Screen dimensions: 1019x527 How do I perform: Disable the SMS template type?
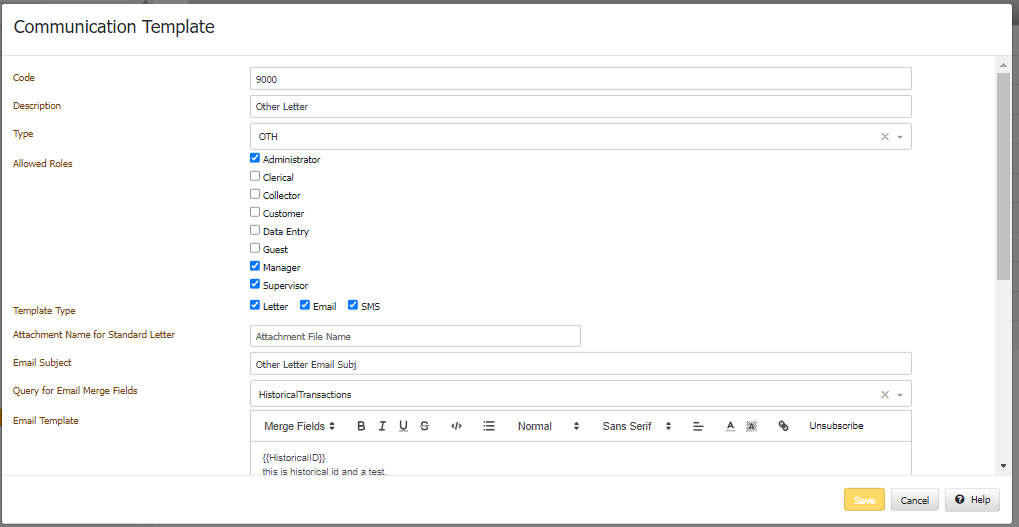pyautogui.click(x=353, y=305)
